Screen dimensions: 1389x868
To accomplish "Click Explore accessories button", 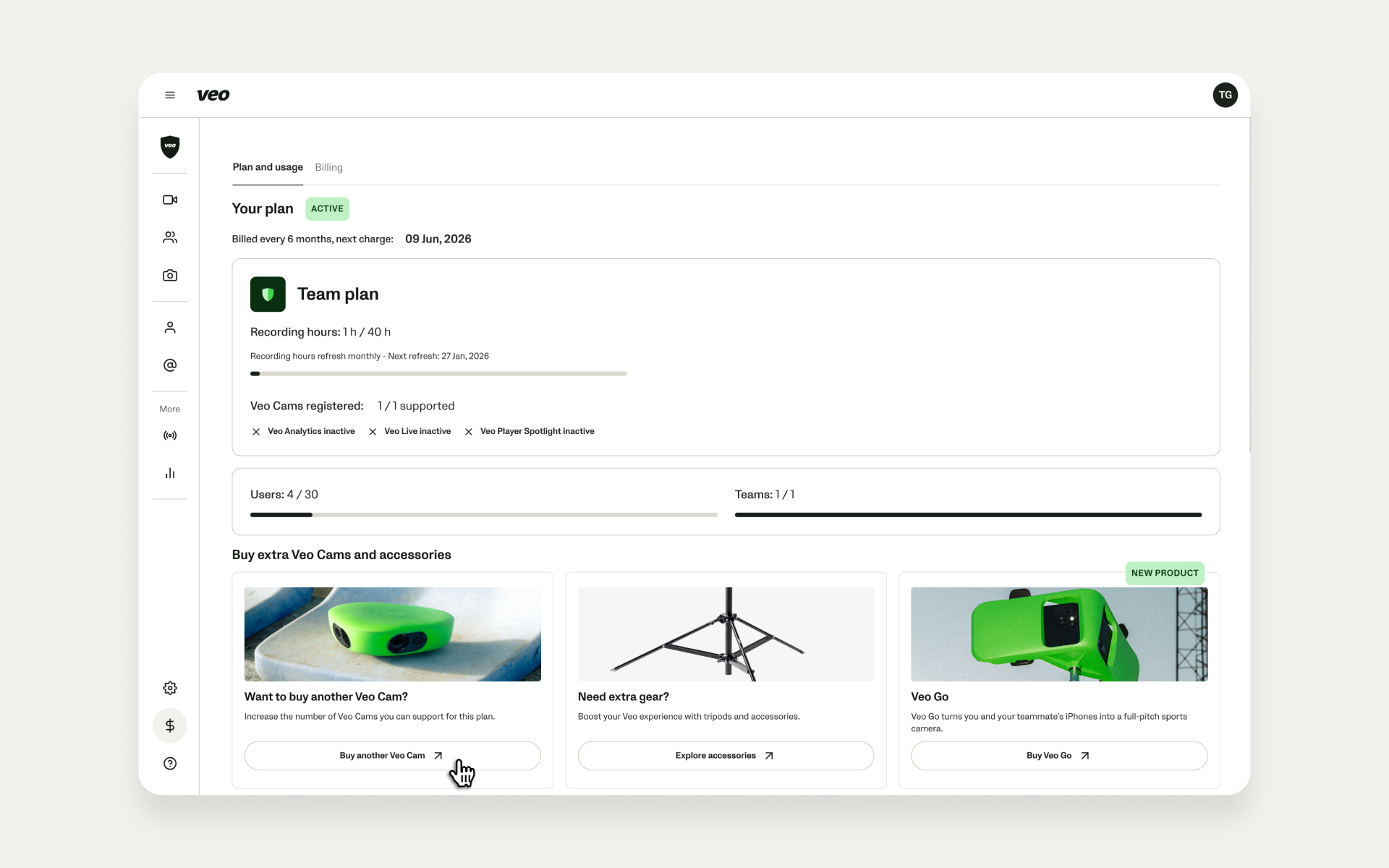I will pos(726,755).
